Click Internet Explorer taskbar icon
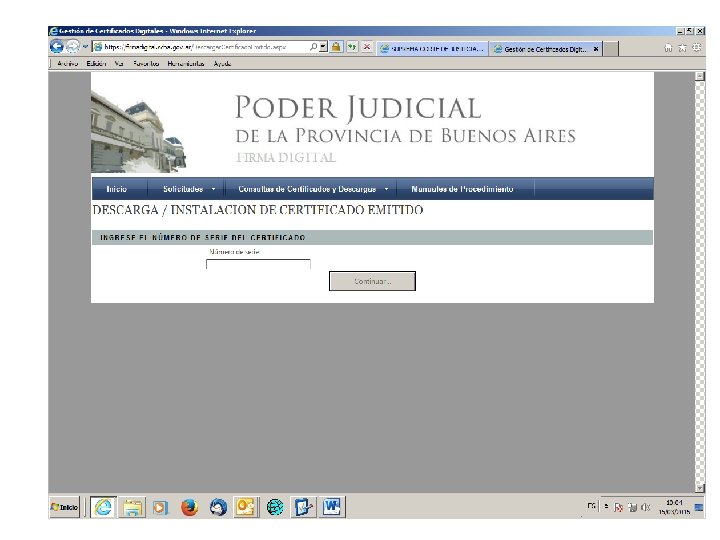The image size is (720, 540). click(x=103, y=507)
